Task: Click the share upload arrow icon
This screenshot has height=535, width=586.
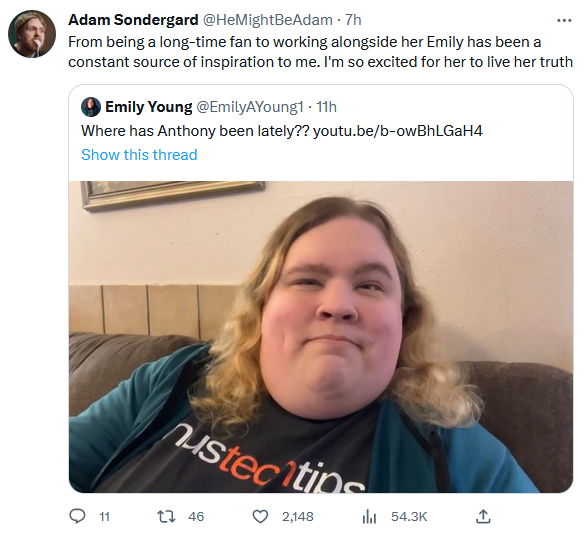Action: (x=483, y=516)
